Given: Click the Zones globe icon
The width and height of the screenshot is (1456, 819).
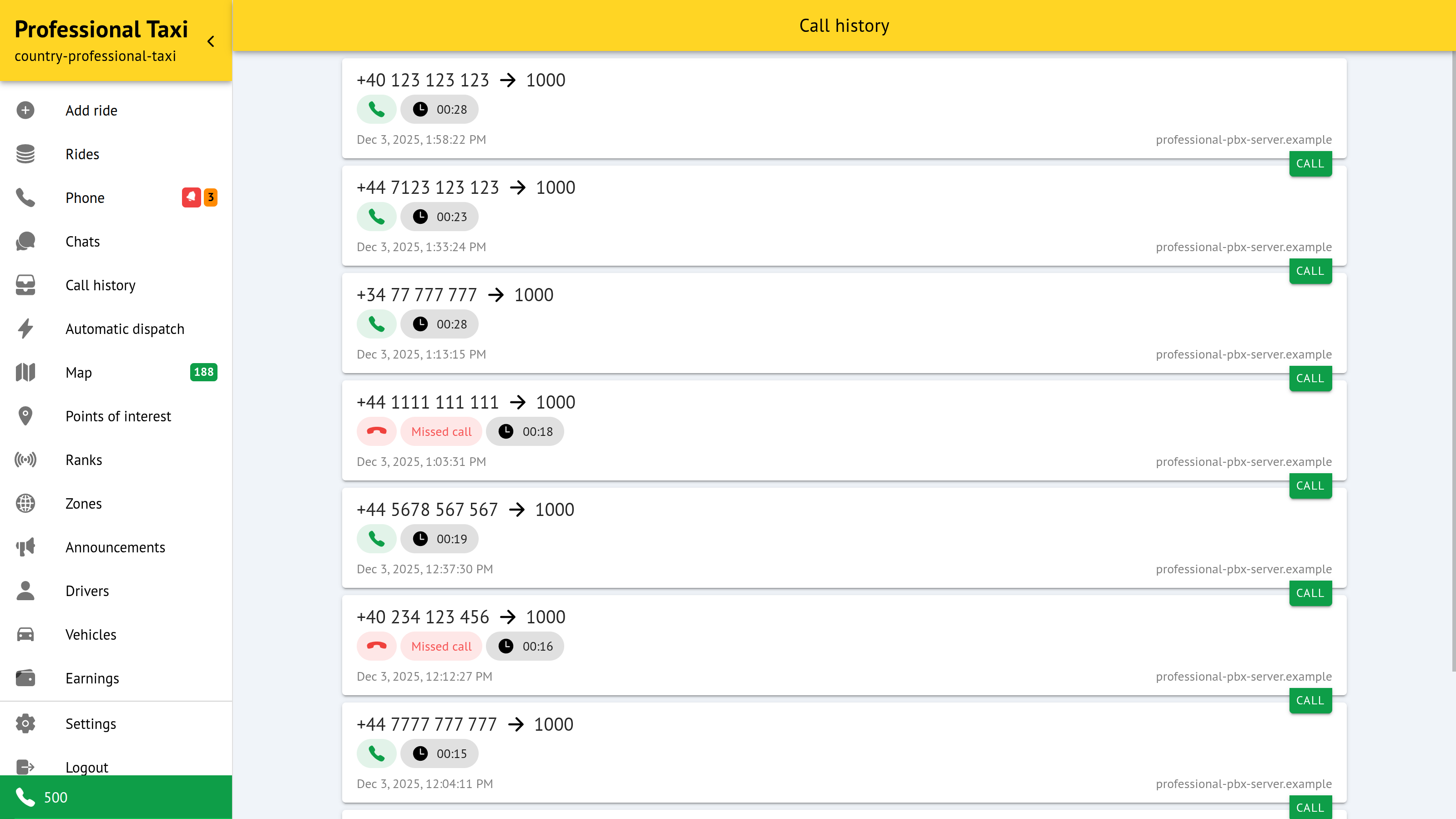Looking at the screenshot, I should (x=25, y=503).
